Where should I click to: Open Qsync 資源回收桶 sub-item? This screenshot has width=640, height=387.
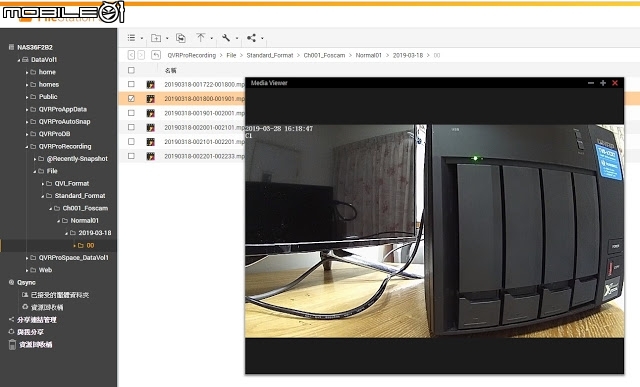47,307
